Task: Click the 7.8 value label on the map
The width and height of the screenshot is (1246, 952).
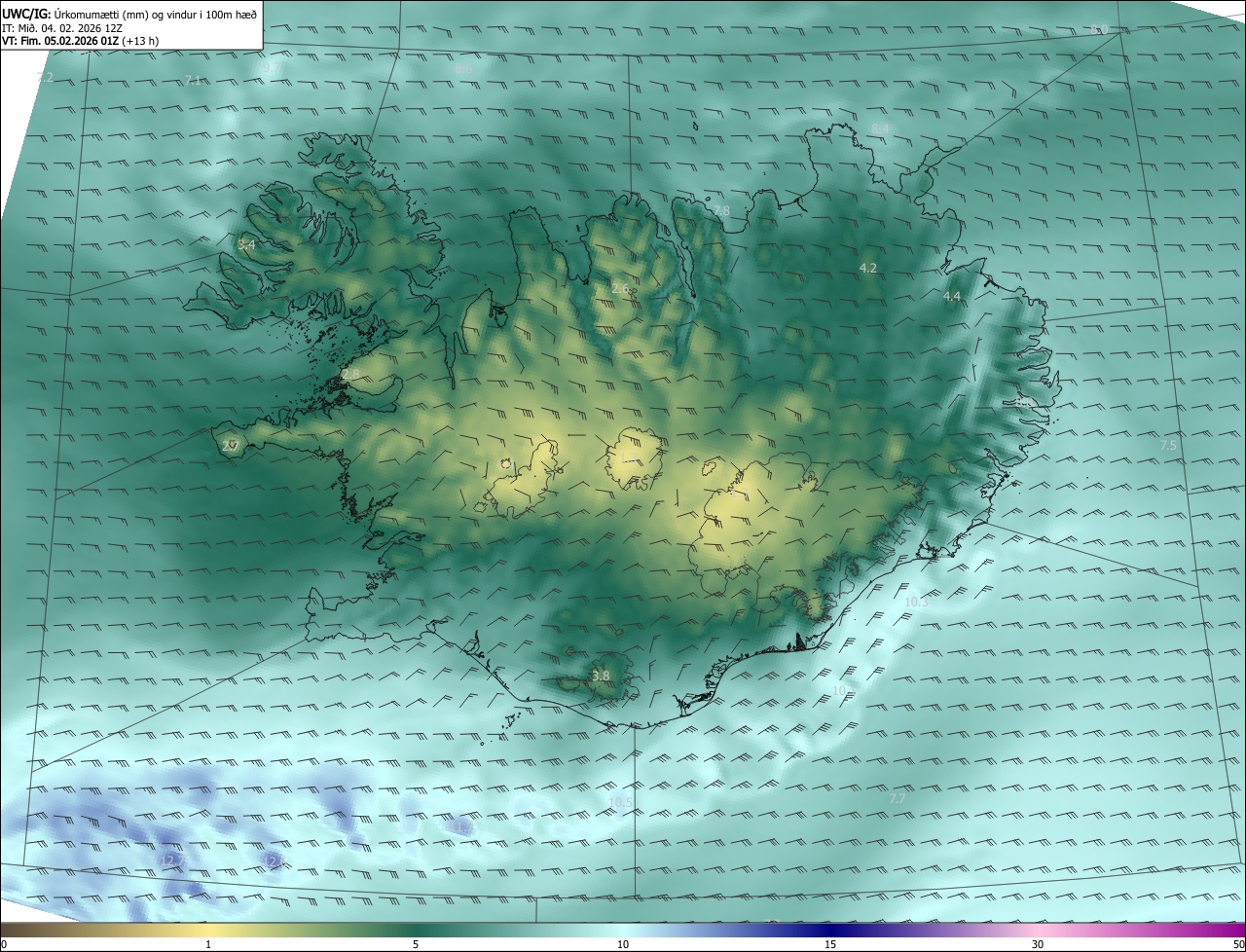Action: pyautogui.click(x=721, y=211)
